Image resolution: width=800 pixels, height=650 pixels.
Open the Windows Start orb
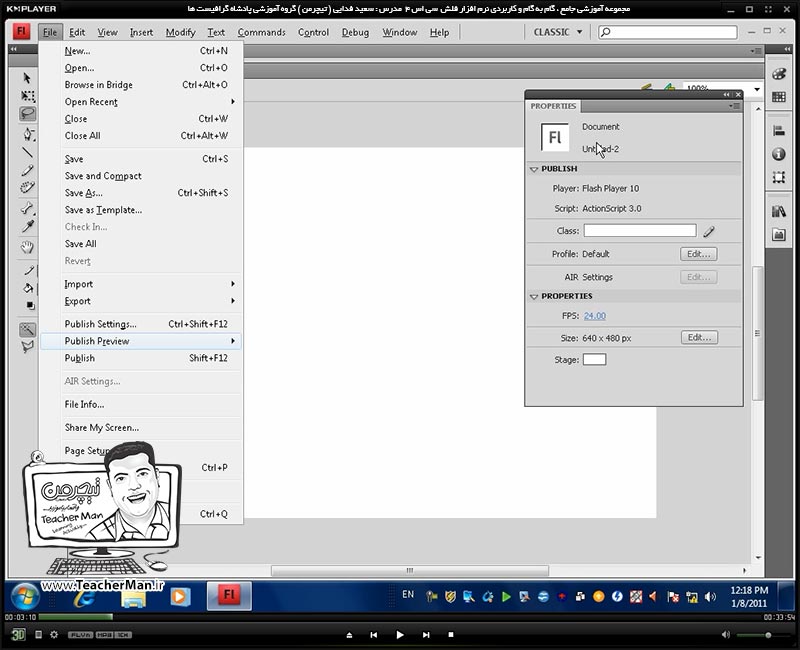(24, 596)
